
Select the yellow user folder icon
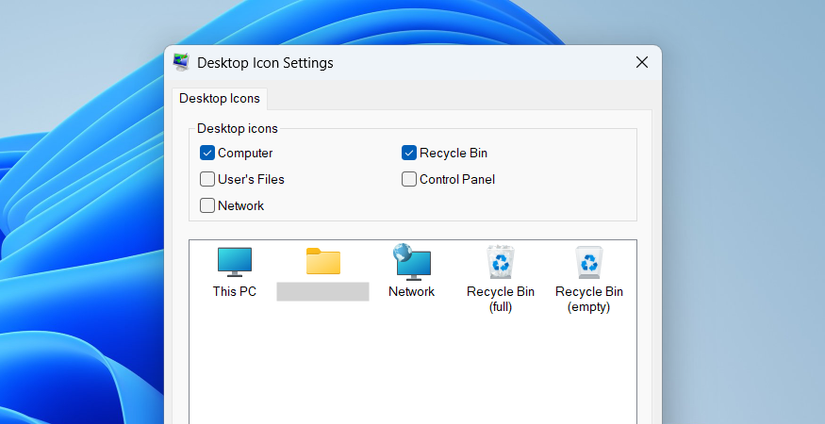click(323, 261)
